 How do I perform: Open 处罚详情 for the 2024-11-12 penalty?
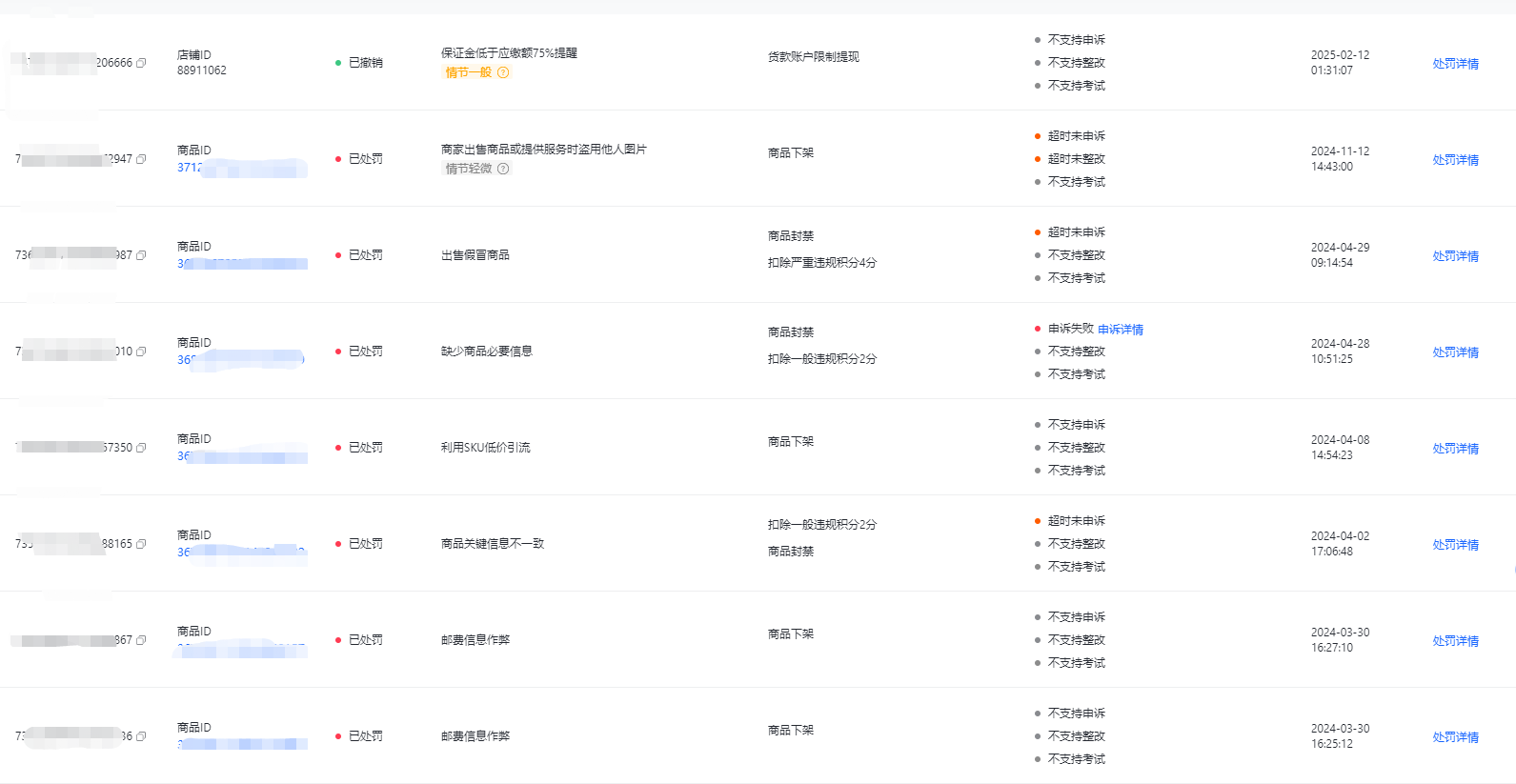pos(1455,160)
